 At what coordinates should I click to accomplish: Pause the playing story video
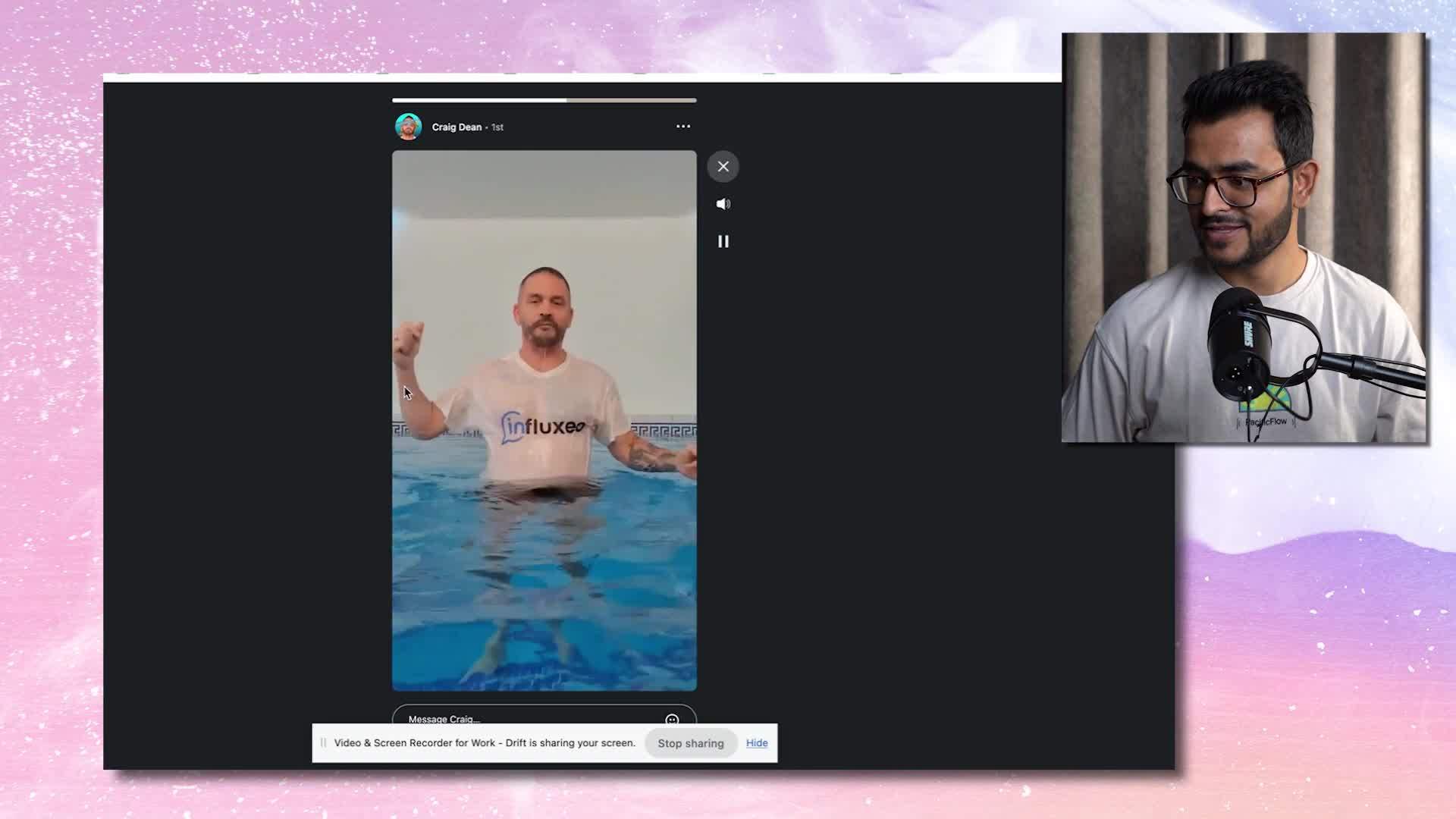pos(723,241)
